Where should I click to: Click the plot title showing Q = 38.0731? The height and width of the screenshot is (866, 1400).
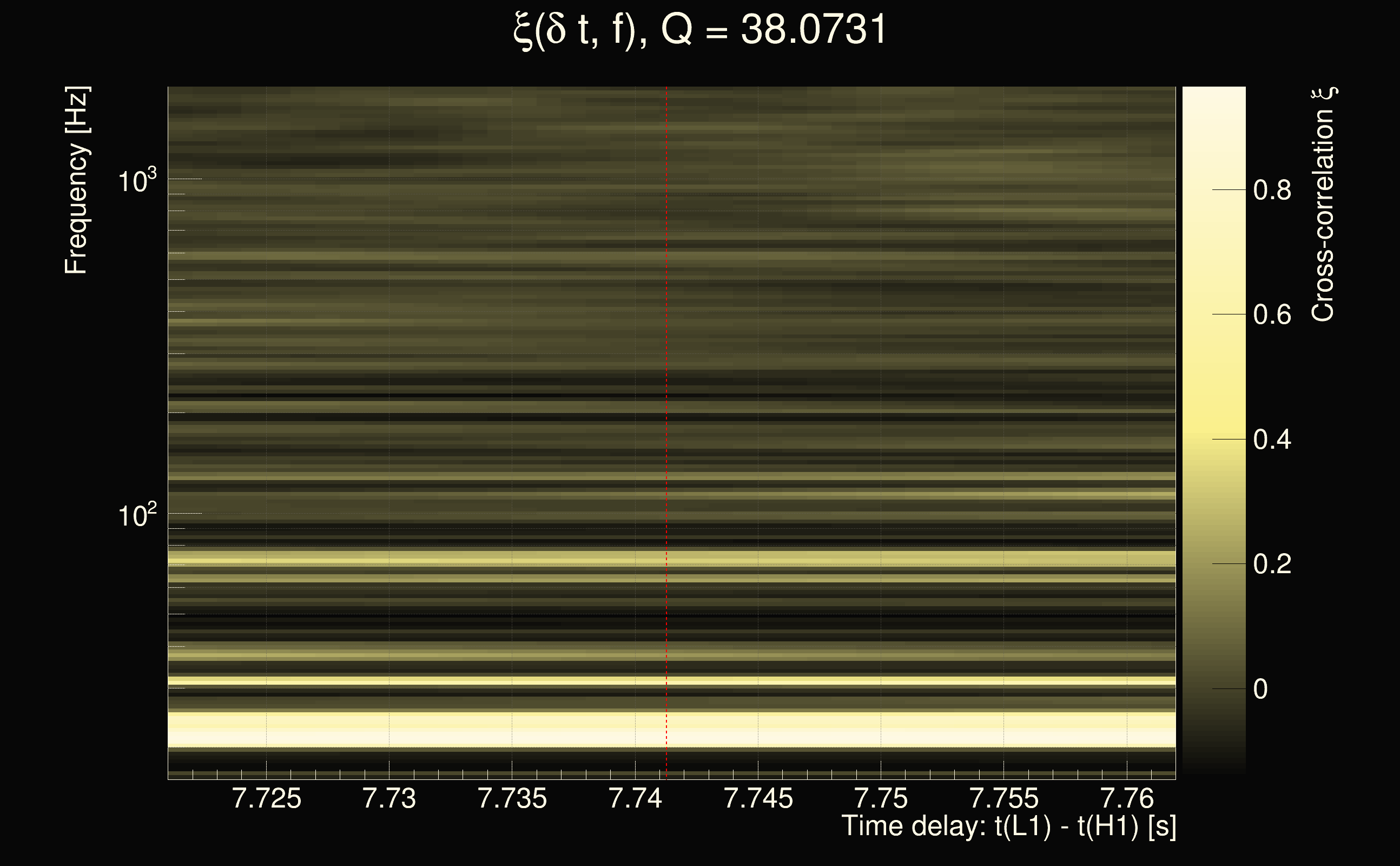point(700,30)
